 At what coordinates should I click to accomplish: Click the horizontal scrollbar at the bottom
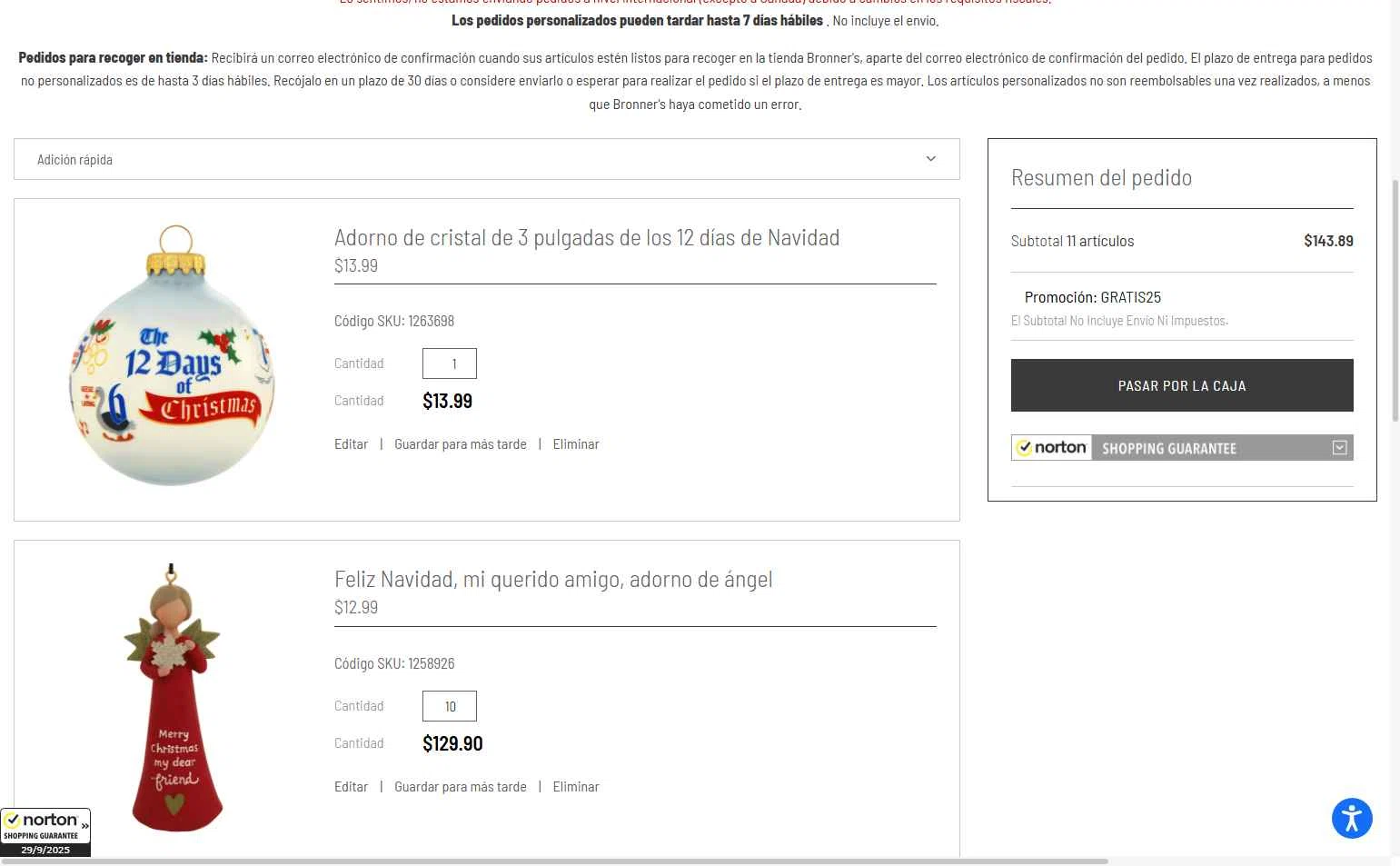[x=552, y=861]
